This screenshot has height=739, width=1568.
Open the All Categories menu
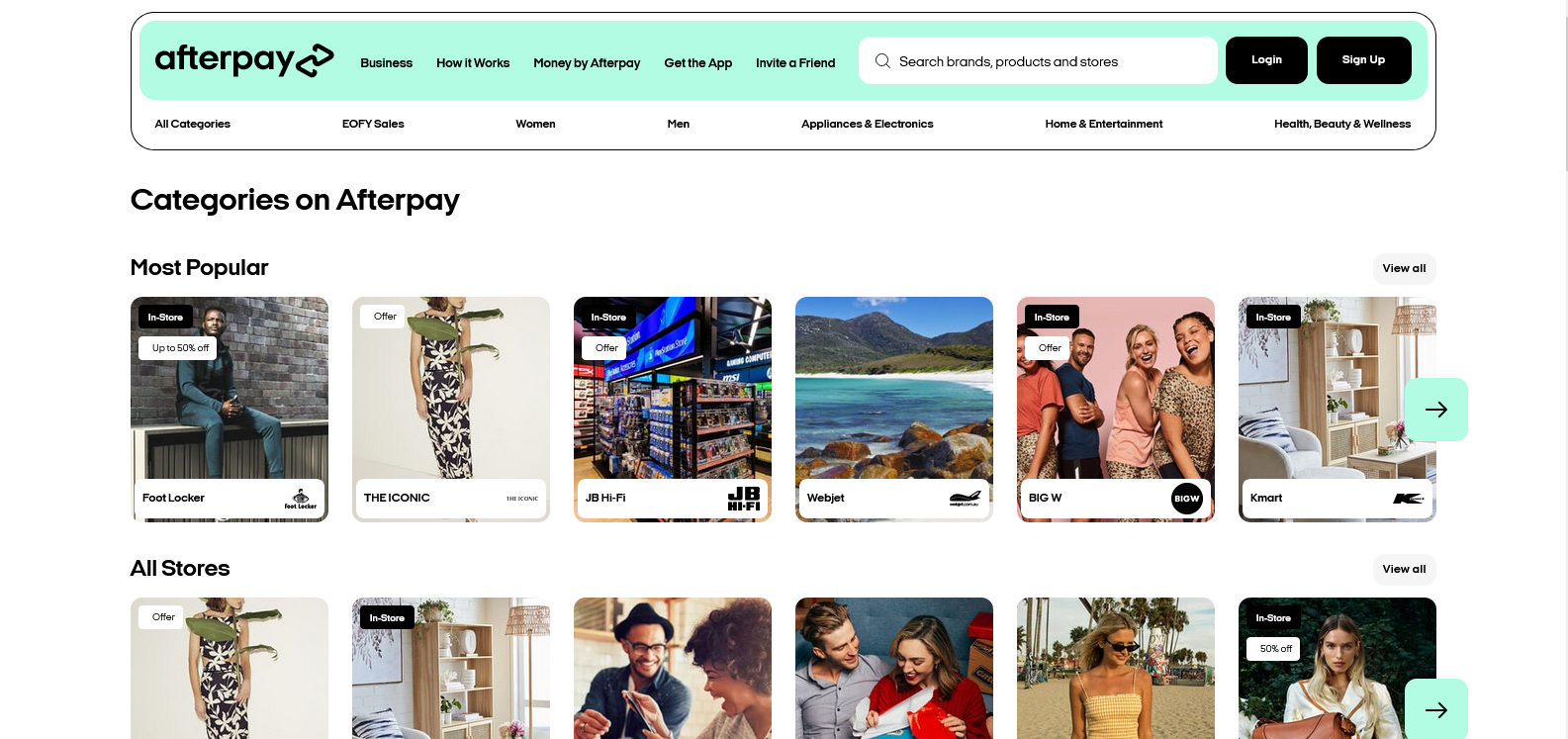click(x=193, y=124)
